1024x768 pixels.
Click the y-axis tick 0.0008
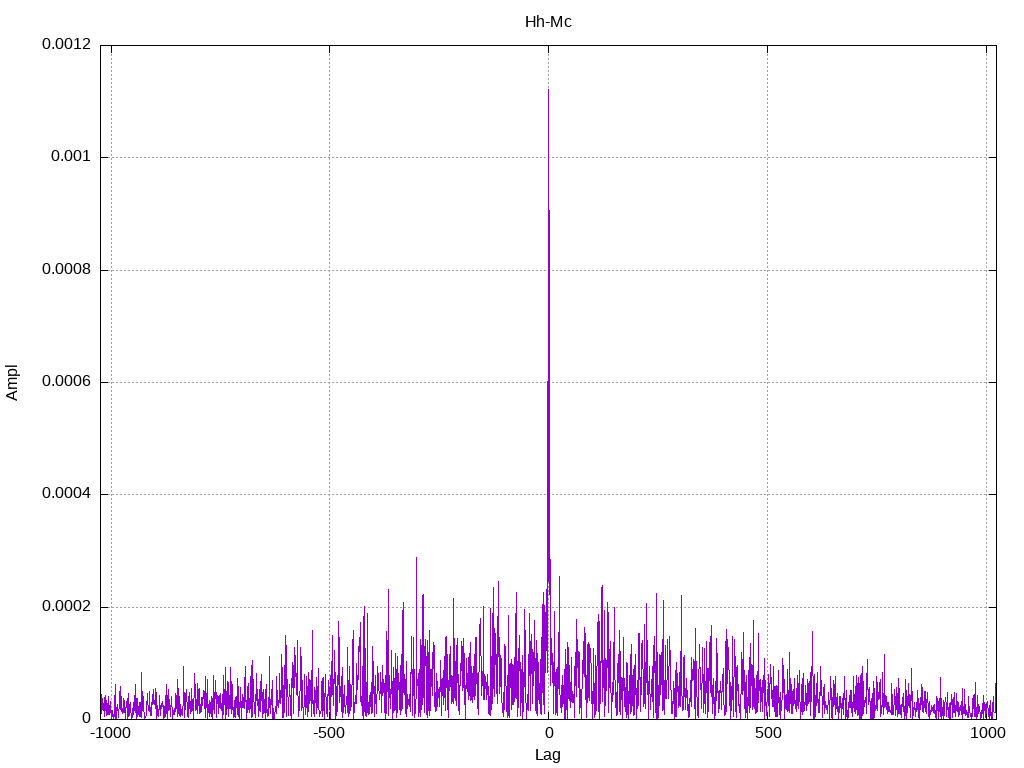(67, 270)
